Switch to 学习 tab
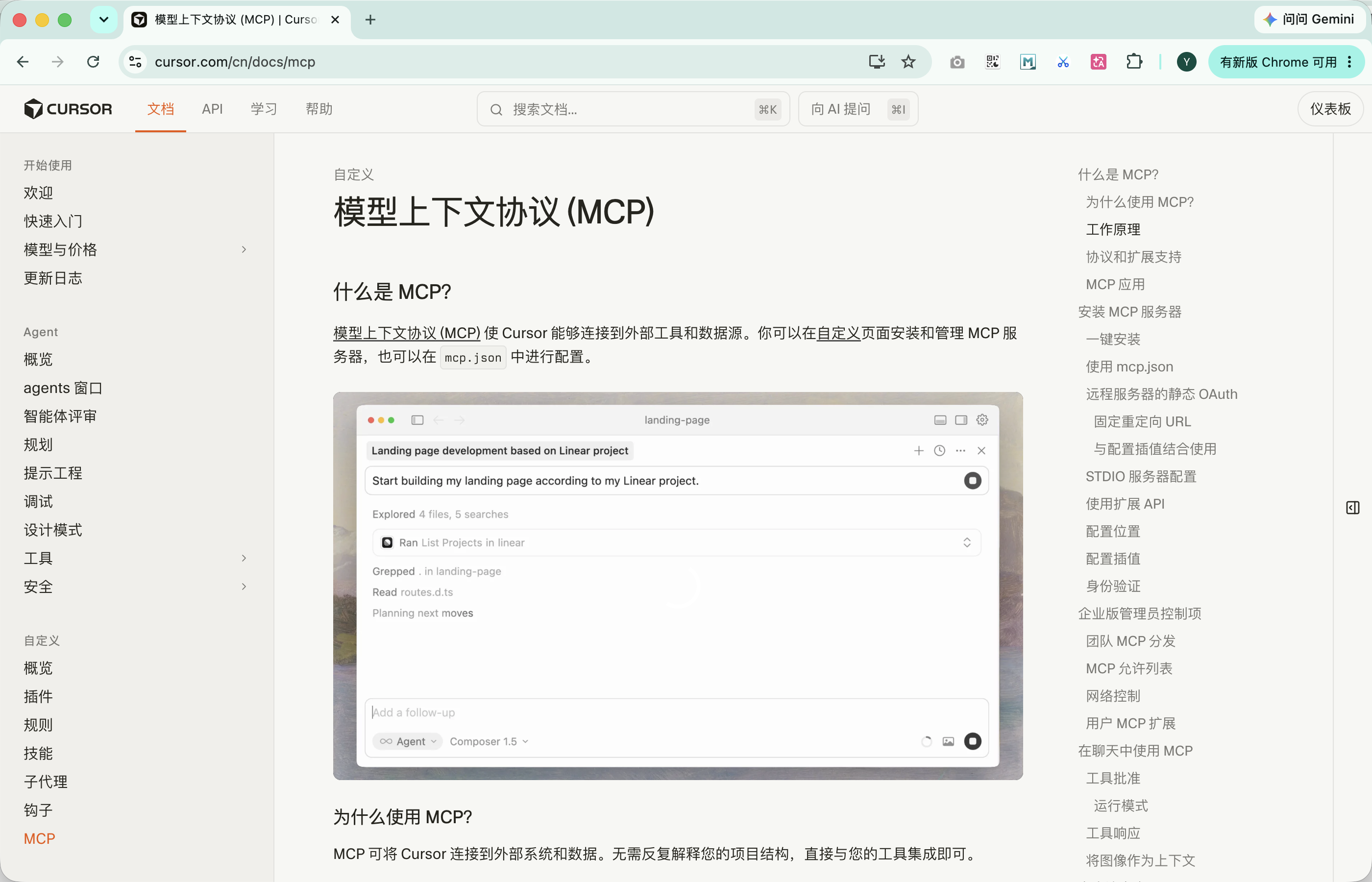The height and width of the screenshot is (882, 1372). tap(264, 109)
